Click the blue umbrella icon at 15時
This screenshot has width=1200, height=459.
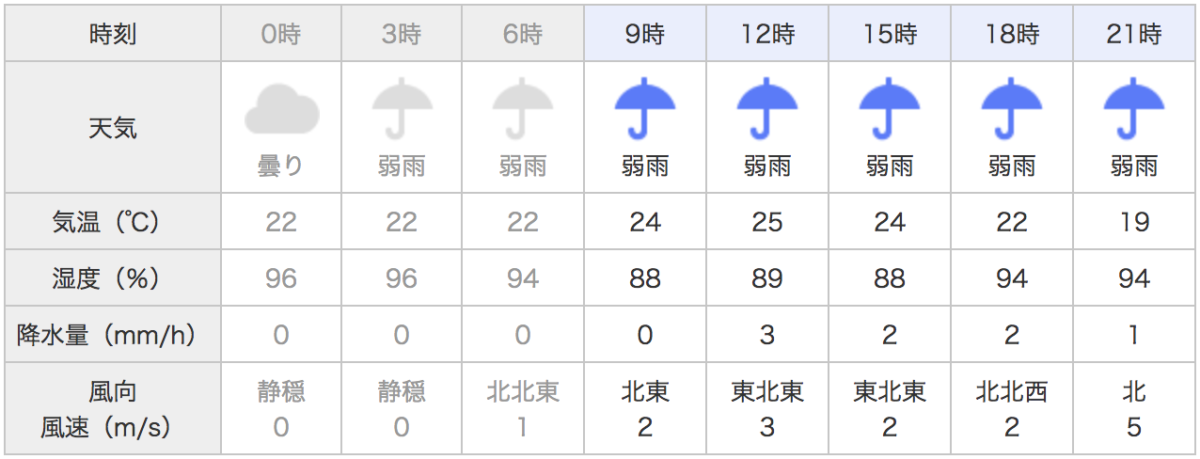point(889,110)
